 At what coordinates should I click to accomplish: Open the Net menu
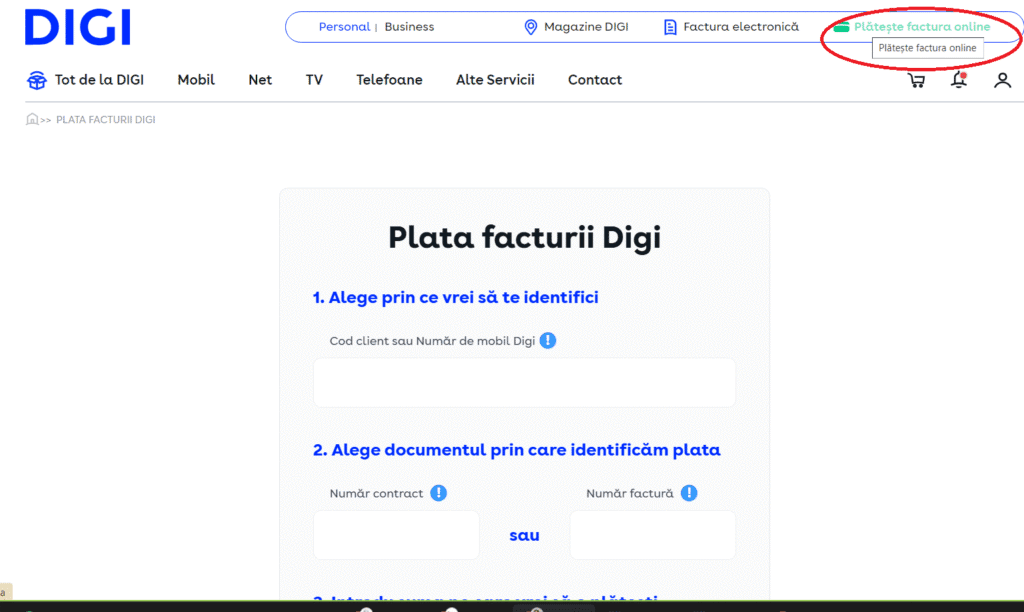[260, 80]
